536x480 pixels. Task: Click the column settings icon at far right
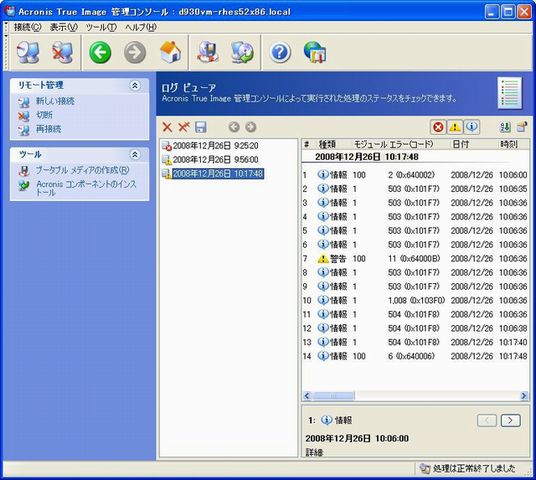point(522,127)
